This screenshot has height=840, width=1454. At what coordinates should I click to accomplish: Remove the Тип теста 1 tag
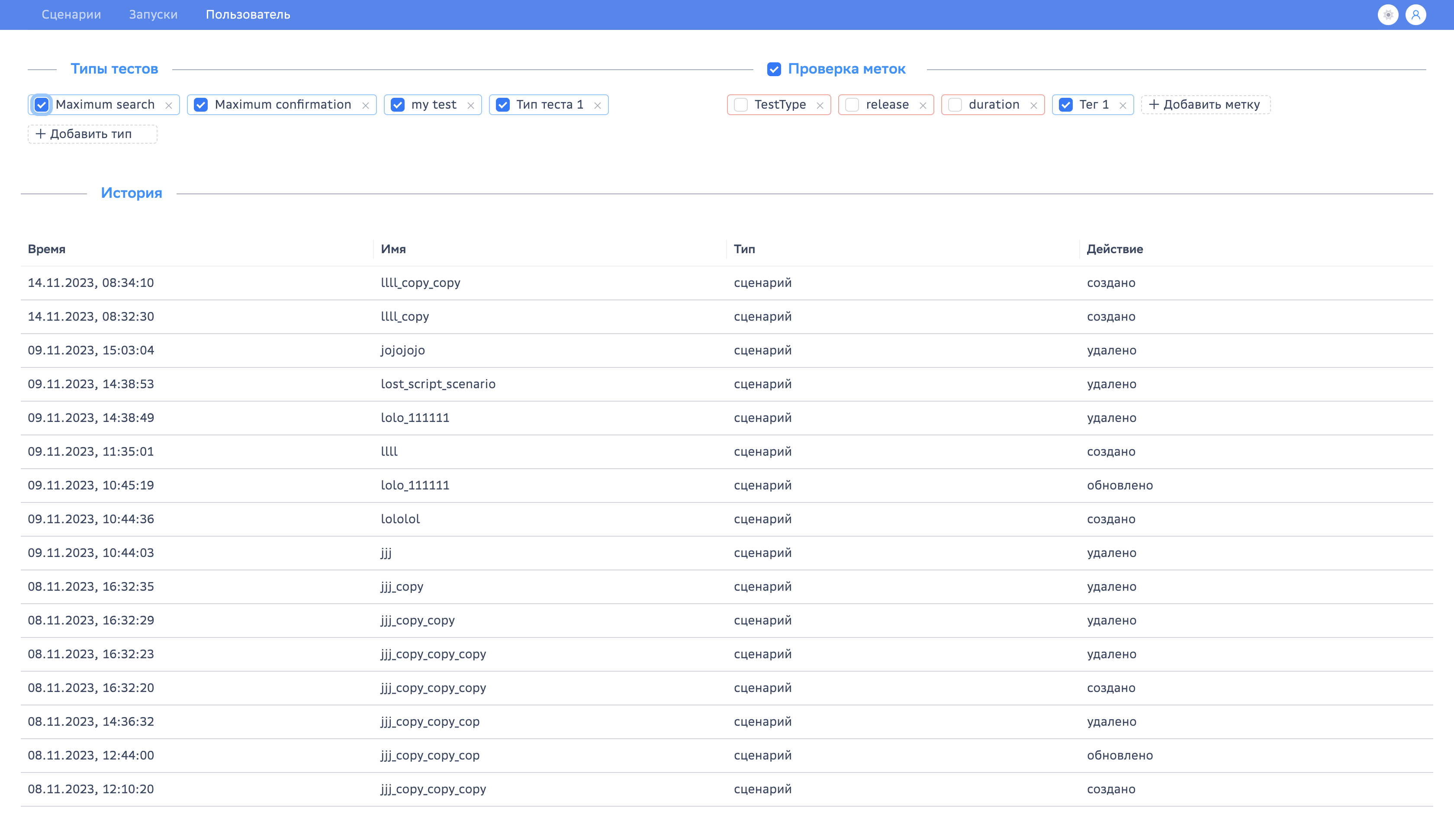point(598,106)
